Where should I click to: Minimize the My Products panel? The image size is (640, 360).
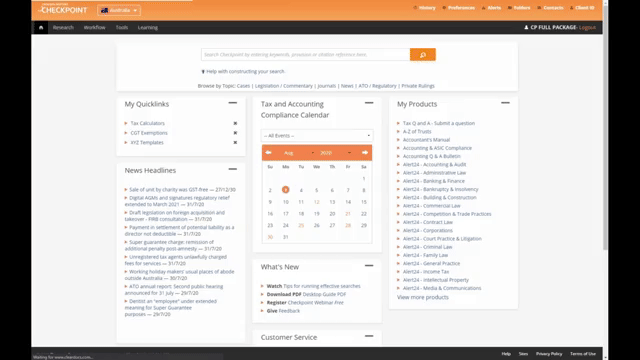coord(505,103)
